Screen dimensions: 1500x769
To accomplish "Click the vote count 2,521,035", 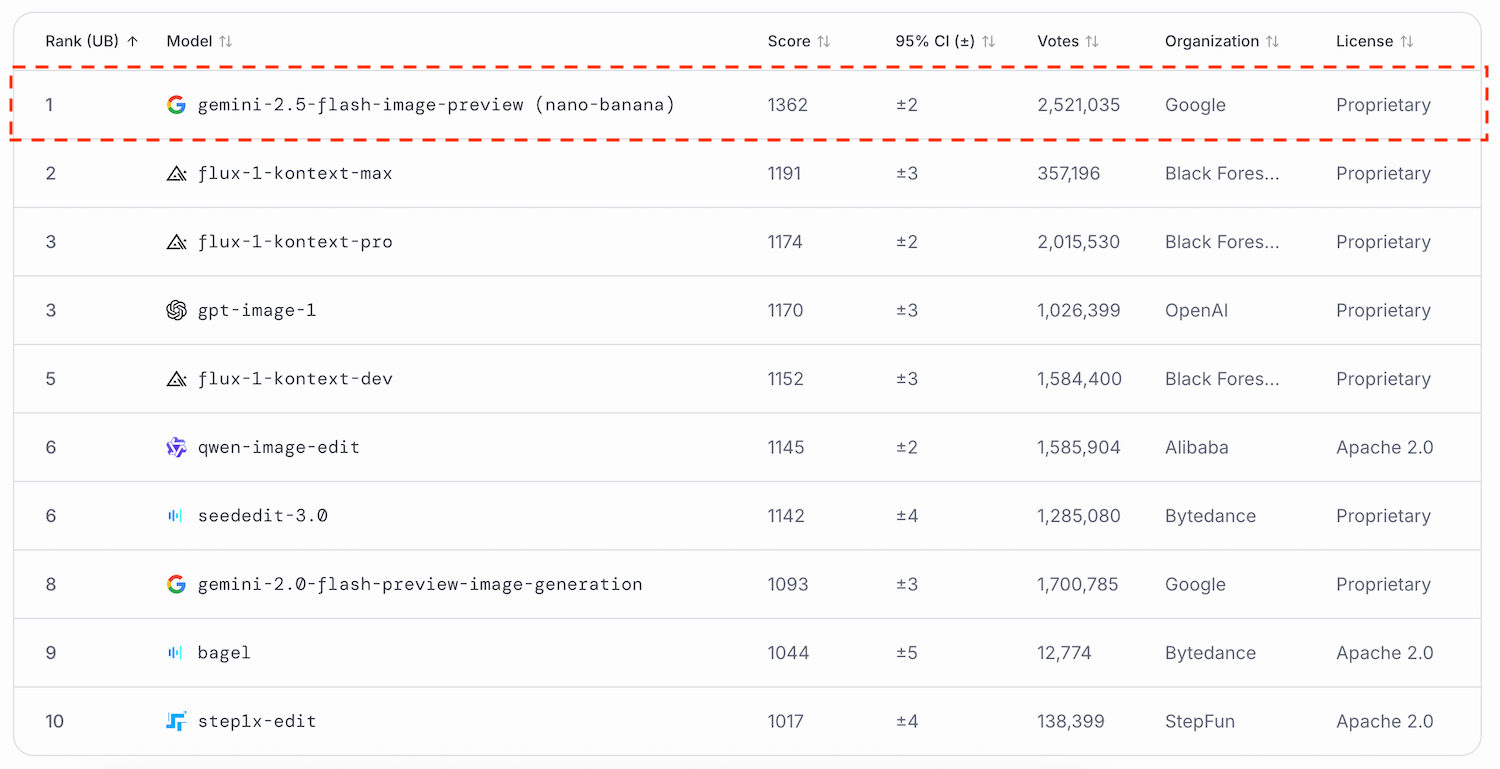I will 1079,105.
